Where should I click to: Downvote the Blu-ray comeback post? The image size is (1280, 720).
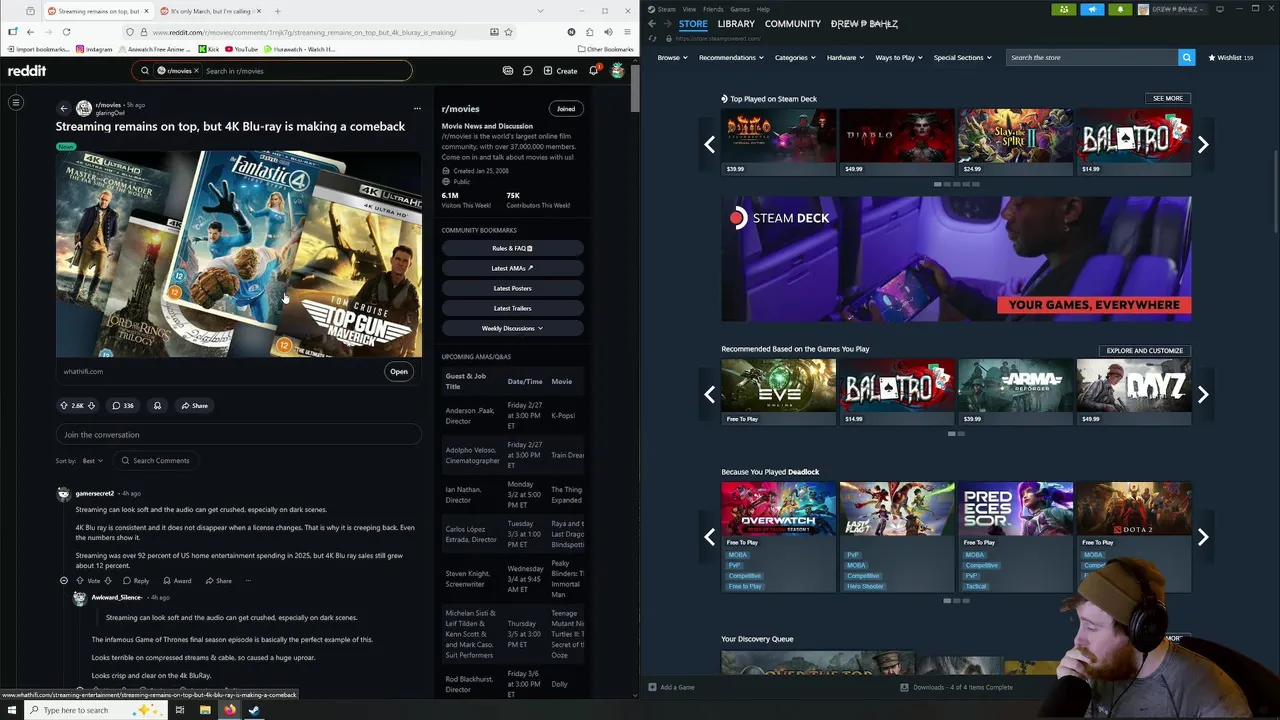coord(91,406)
